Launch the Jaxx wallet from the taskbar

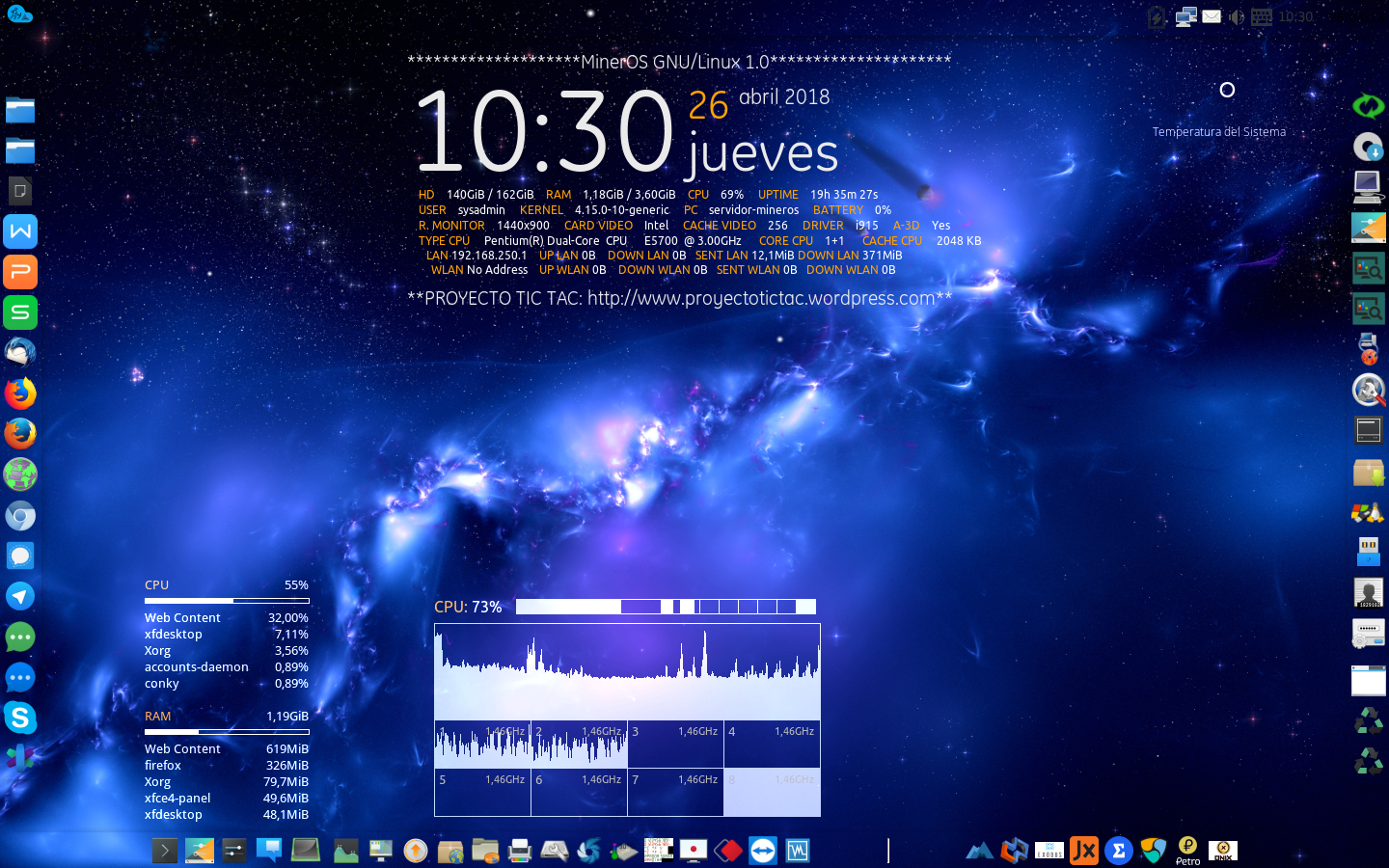pyautogui.click(x=1084, y=851)
